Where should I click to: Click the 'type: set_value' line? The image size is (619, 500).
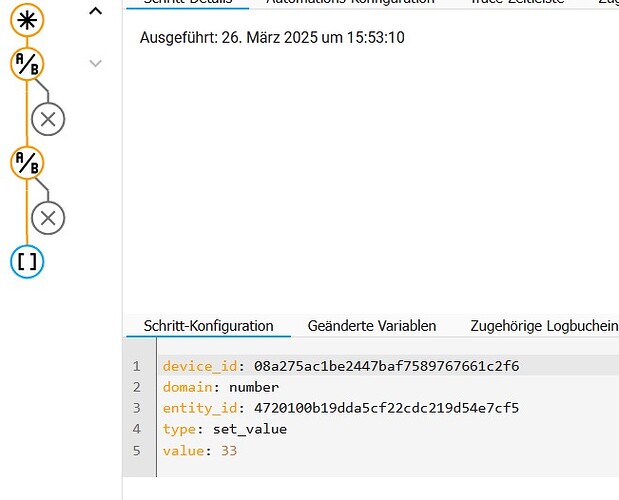pos(225,429)
